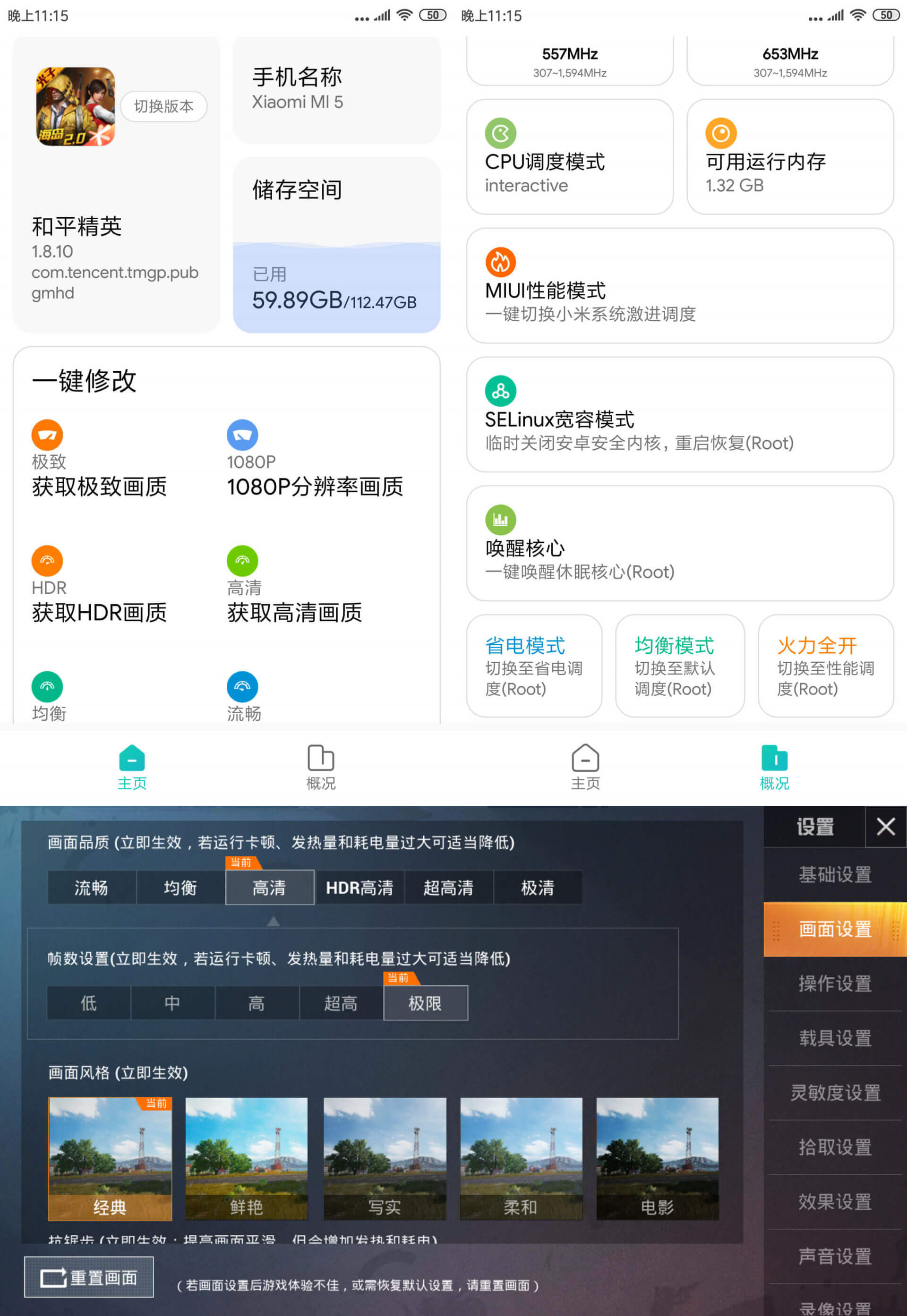Select 流畅 picture quality option
The image size is (907, 1316).
(92, 887)
